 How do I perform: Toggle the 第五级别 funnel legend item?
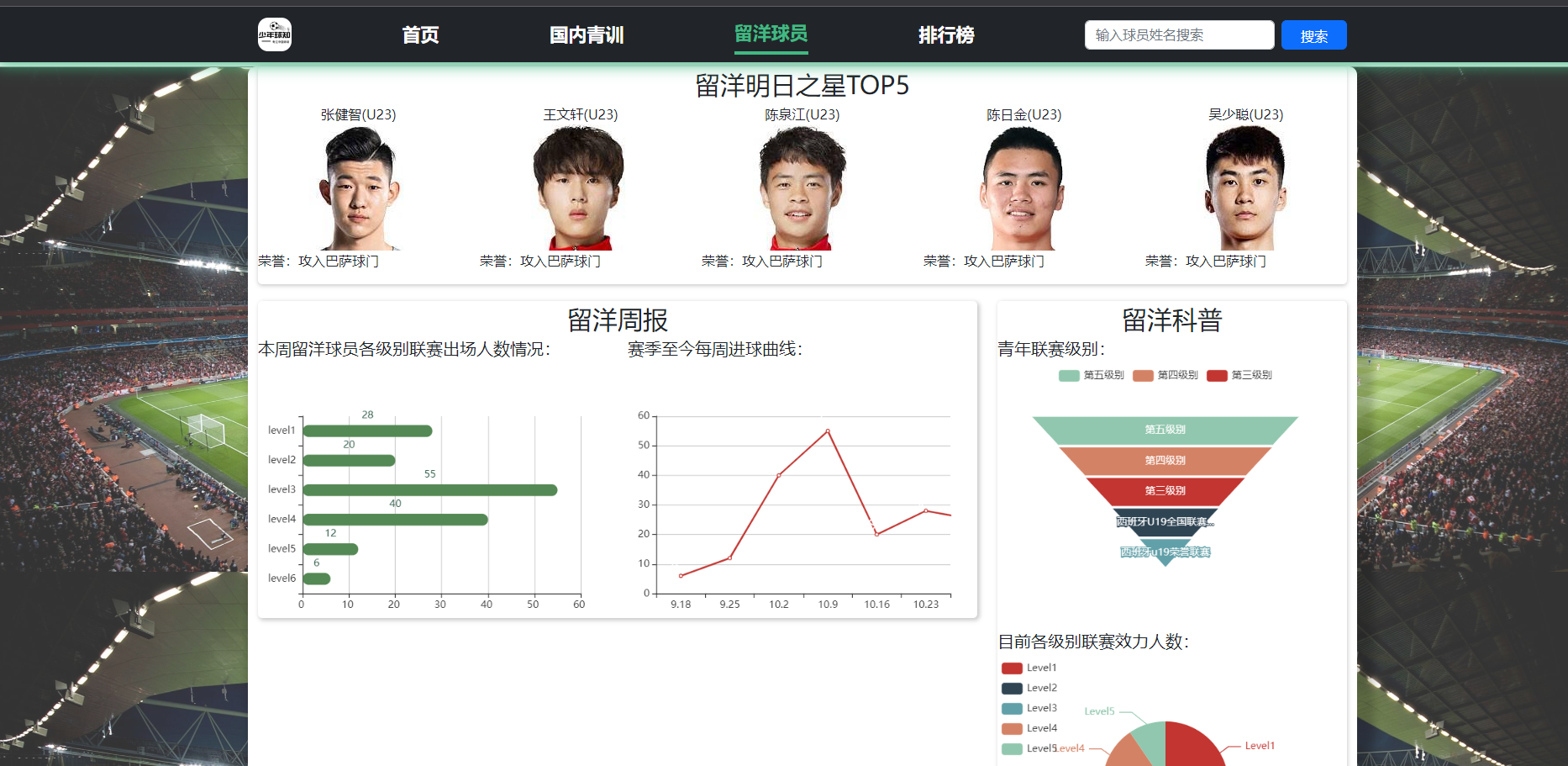tap(1092, 375)
